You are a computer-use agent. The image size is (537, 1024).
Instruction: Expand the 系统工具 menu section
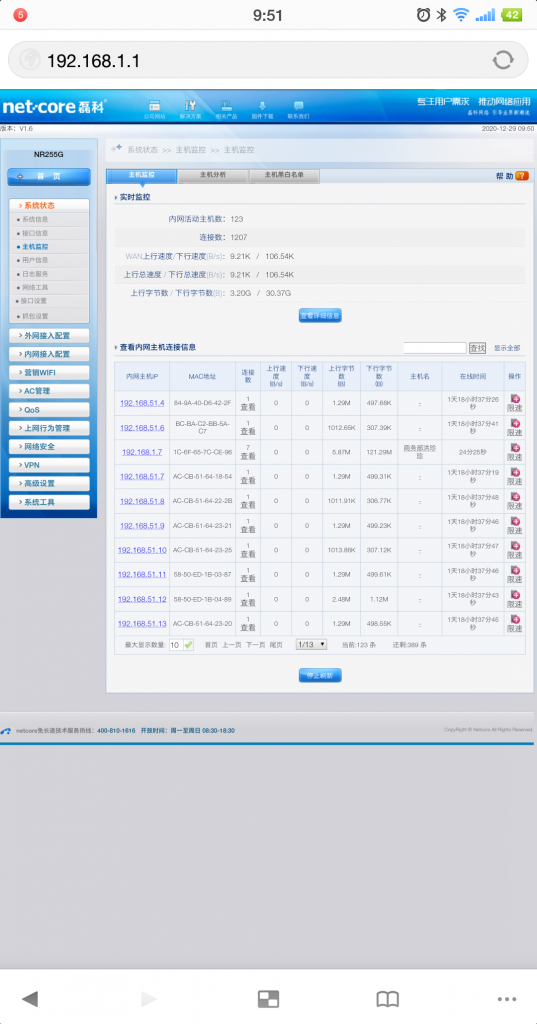pyautogui.click(x=50, y=502)
